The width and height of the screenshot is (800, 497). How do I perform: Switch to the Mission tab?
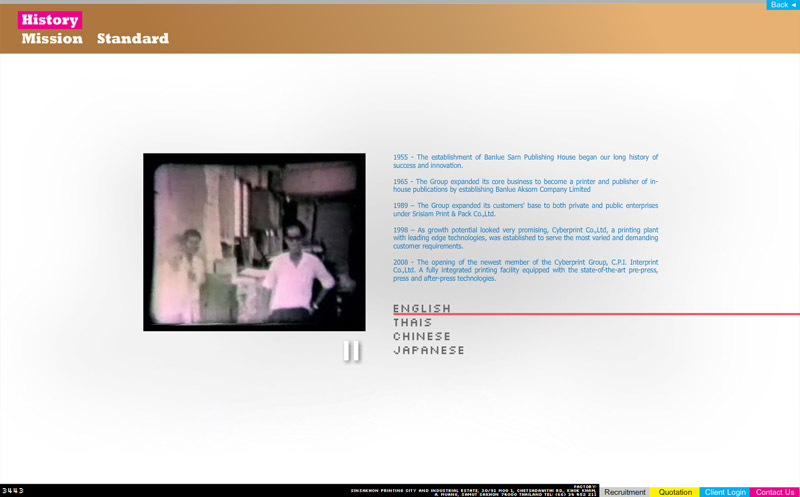(x=52, y=38)
